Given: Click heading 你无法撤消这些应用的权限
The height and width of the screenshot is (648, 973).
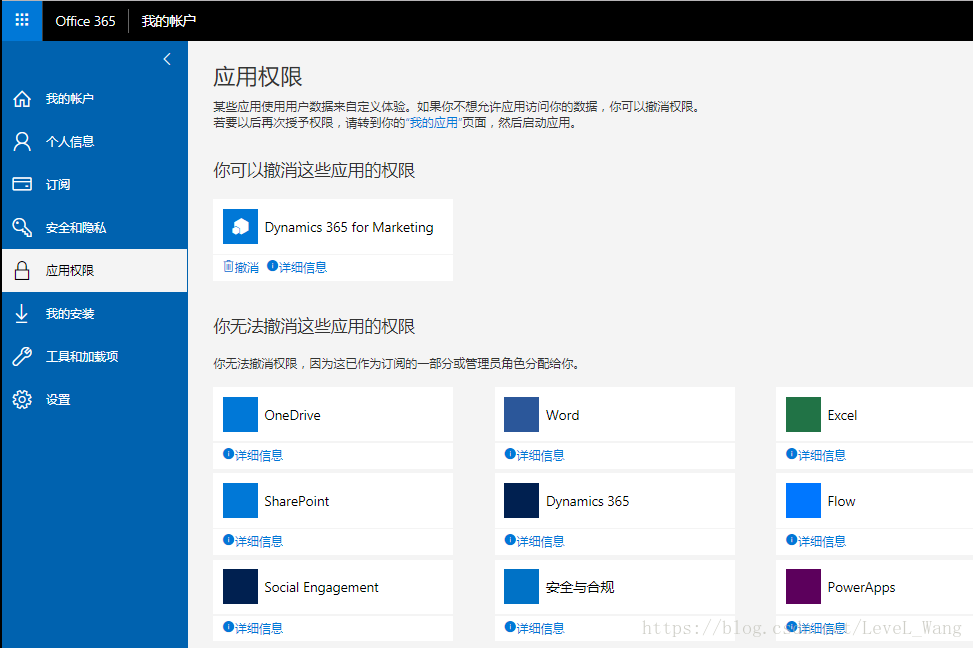Looking at the screenshot, I should [x=314, y=326].
